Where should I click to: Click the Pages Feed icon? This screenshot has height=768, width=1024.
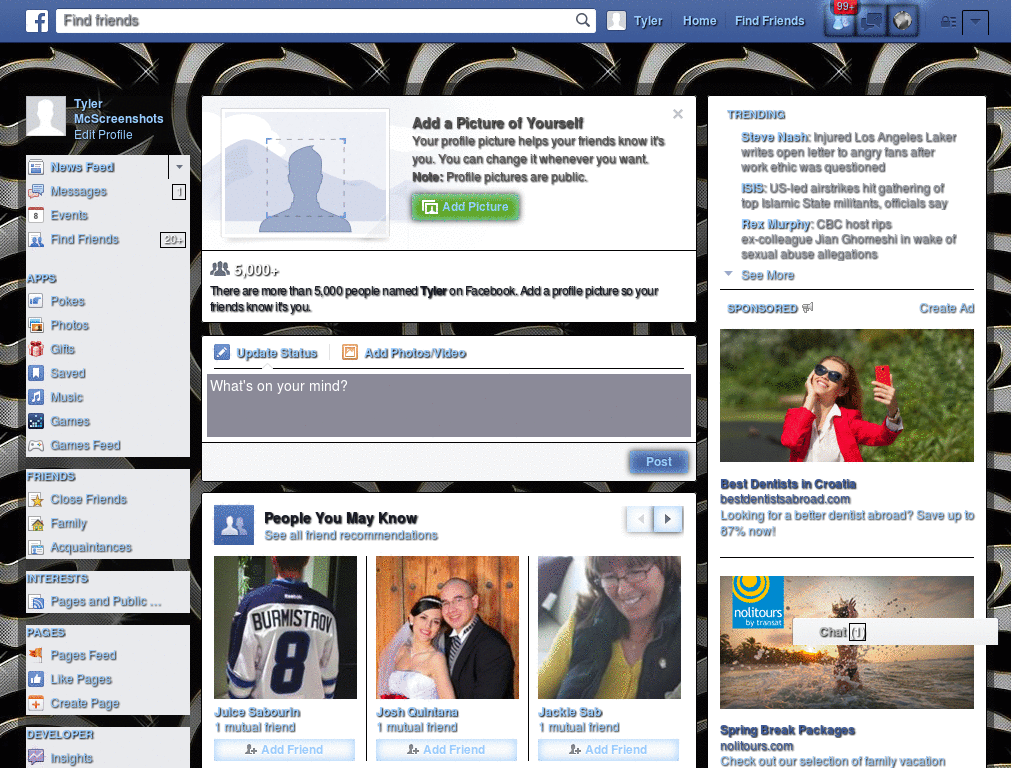tap(36, 655)
